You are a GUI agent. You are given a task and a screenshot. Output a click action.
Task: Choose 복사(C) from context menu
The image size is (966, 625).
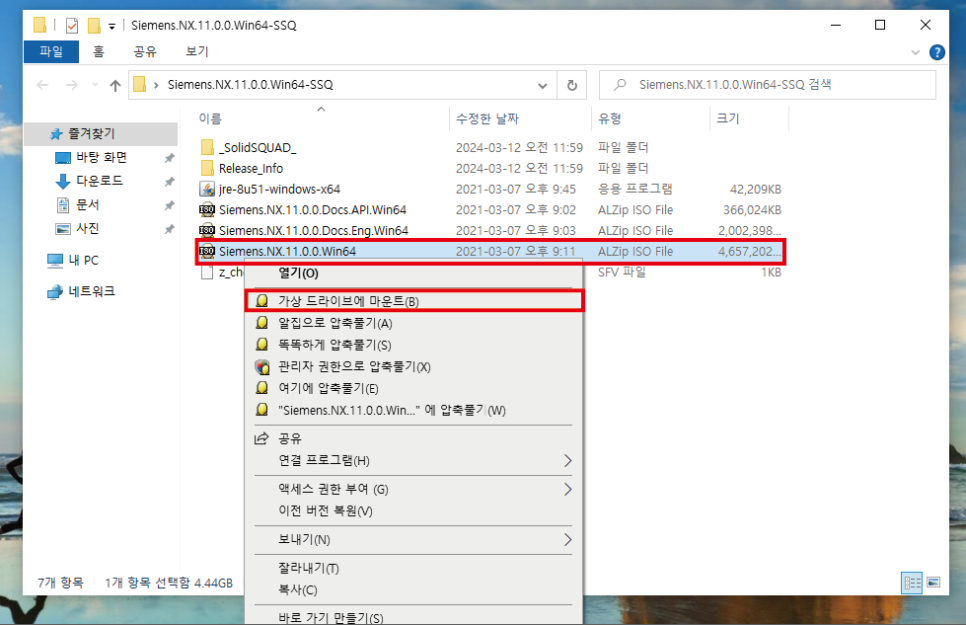[x=413, y=590]
